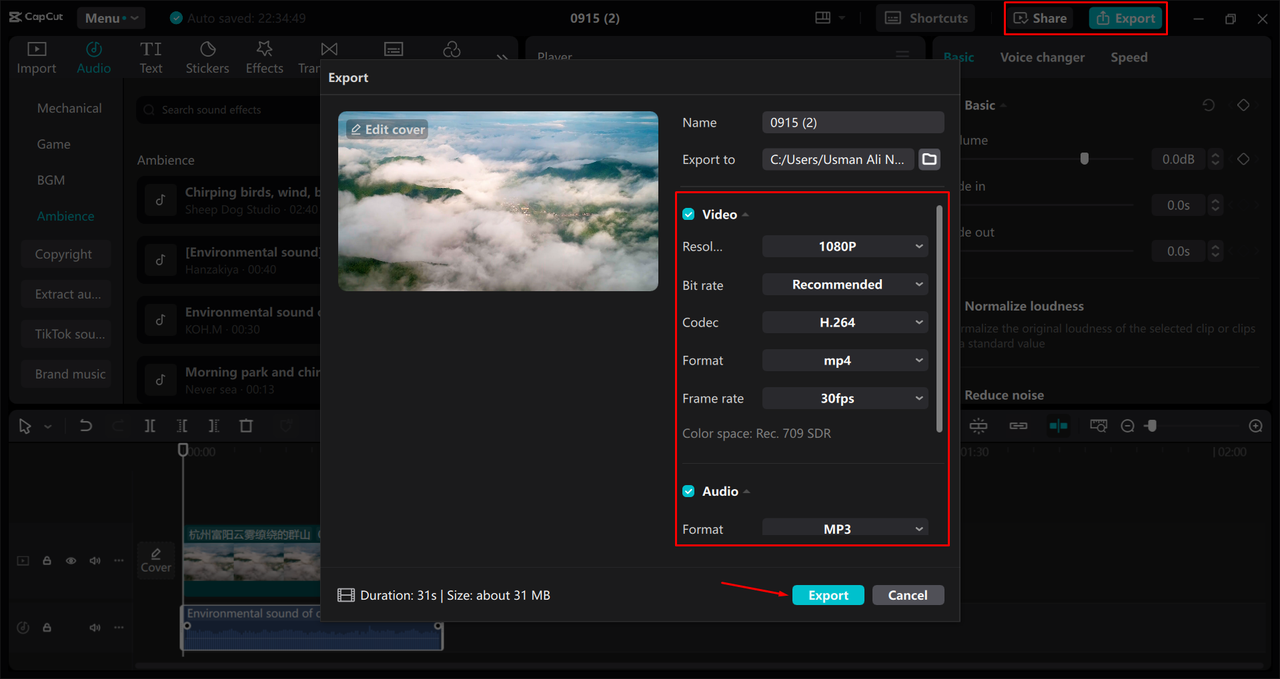Mute the video track speaker
This screenshot has height=679, width=1280.
[x=95, y=561]
